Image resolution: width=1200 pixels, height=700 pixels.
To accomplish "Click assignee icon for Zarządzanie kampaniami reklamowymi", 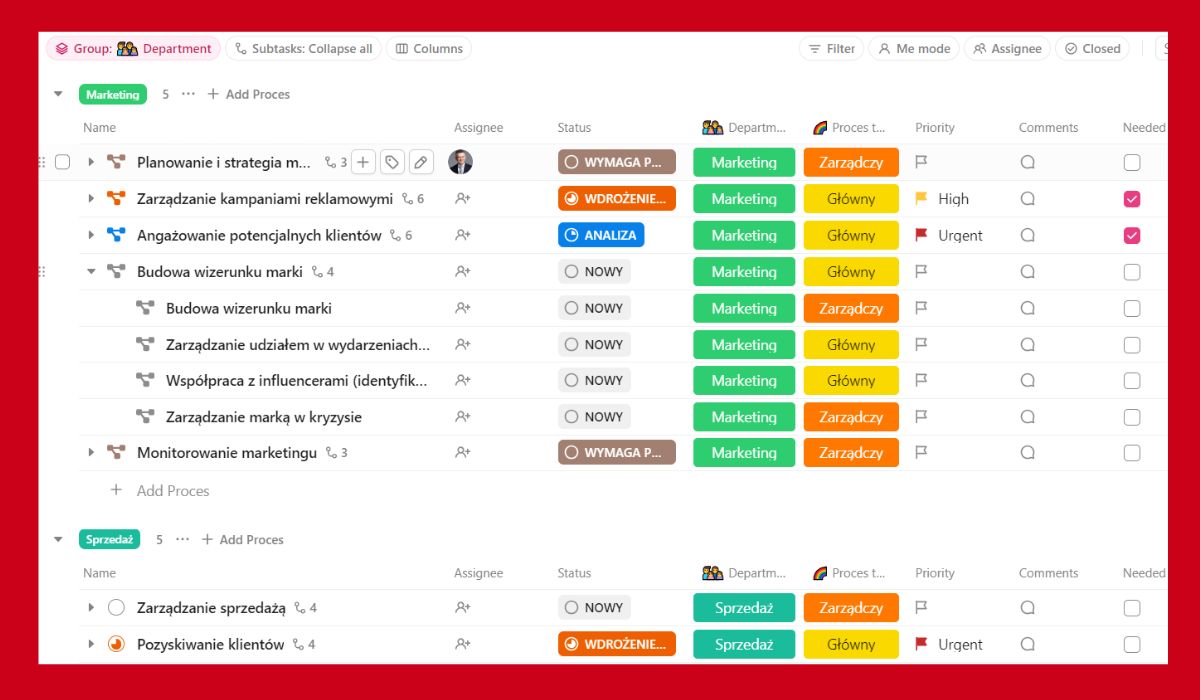I will [462, 199].
